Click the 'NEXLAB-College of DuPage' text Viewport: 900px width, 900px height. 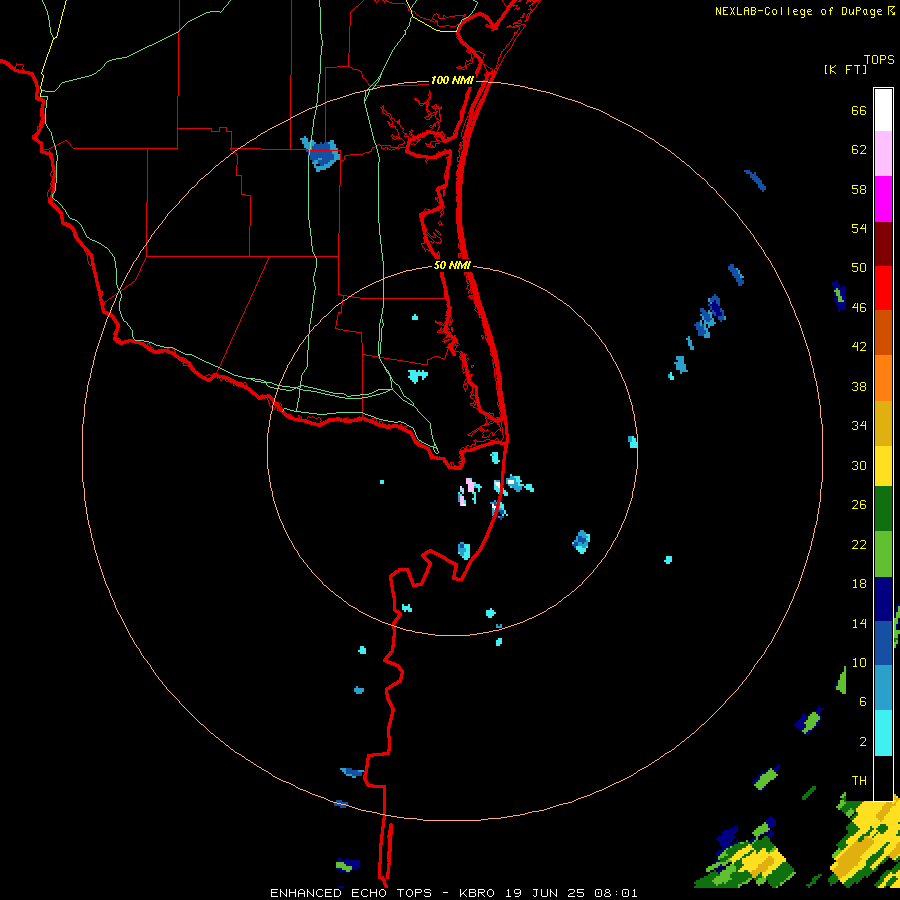click(x=798, y=11)
